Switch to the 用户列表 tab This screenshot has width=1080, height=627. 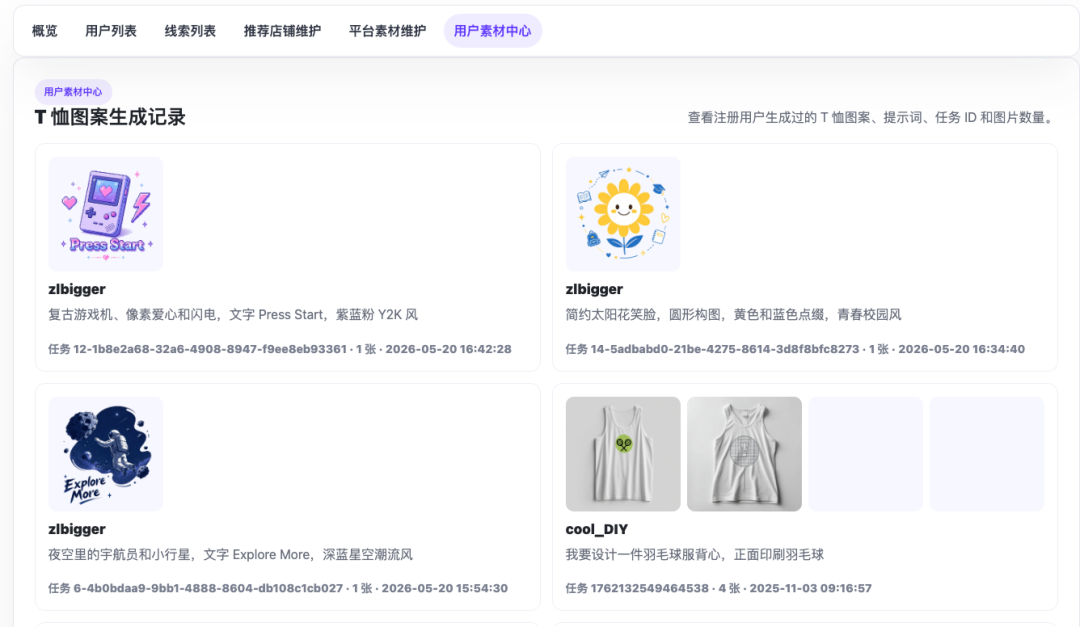click(x=111, y=31)
